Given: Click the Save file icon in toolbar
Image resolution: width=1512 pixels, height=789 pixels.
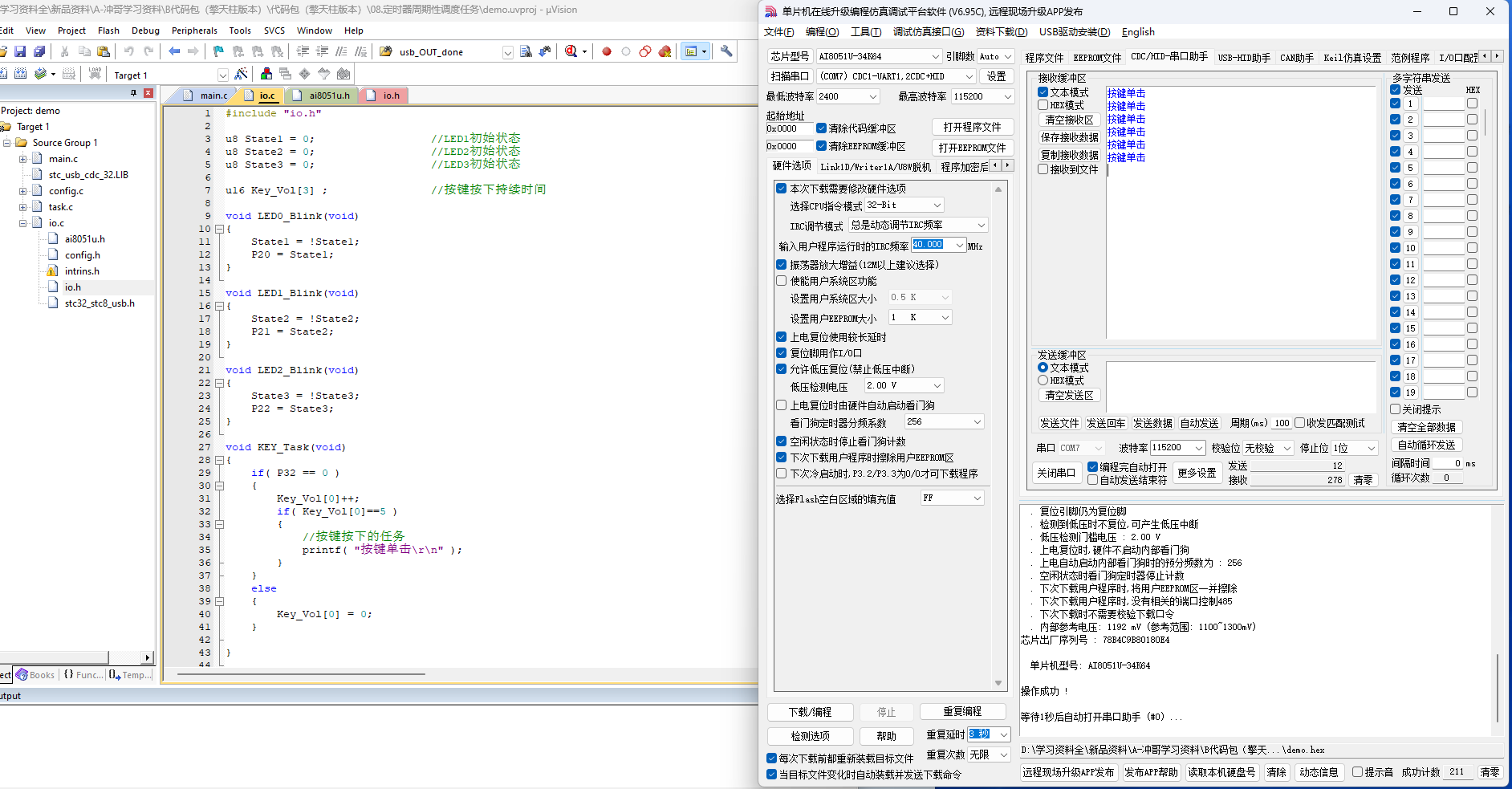Looking at the screenshot, I should click(20, 51).
